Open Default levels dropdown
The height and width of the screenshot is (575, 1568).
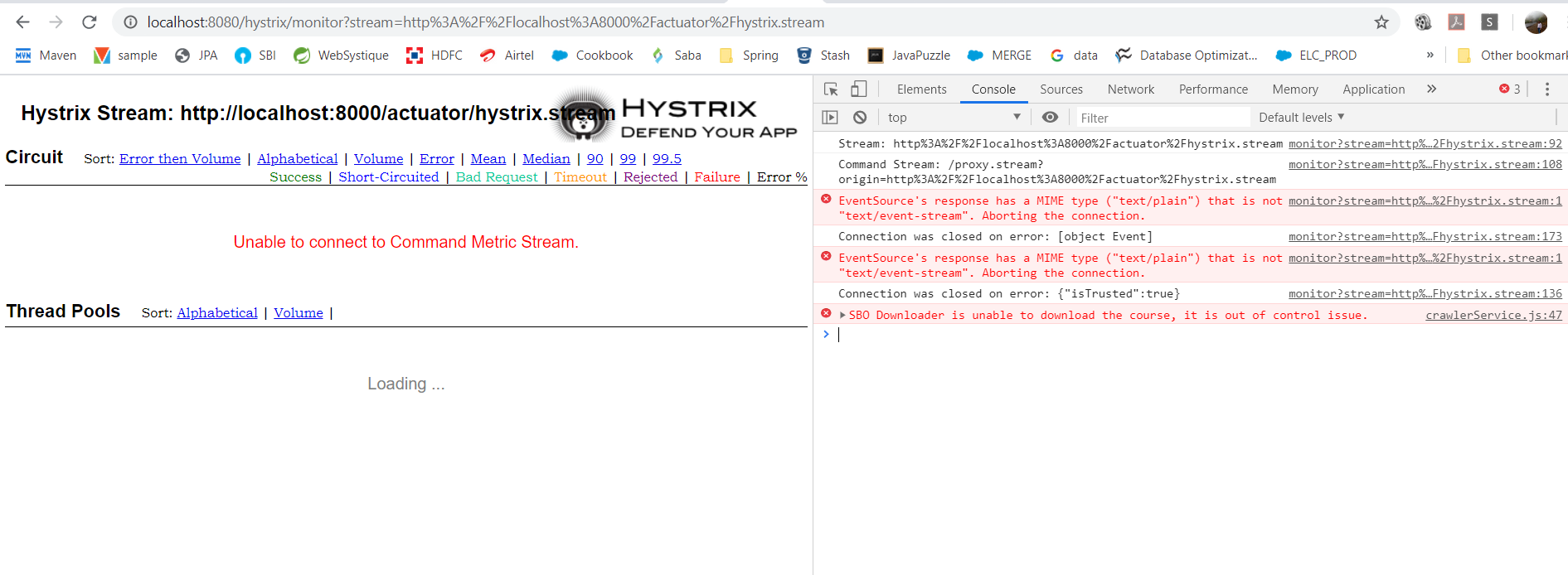coord(1301,118)
